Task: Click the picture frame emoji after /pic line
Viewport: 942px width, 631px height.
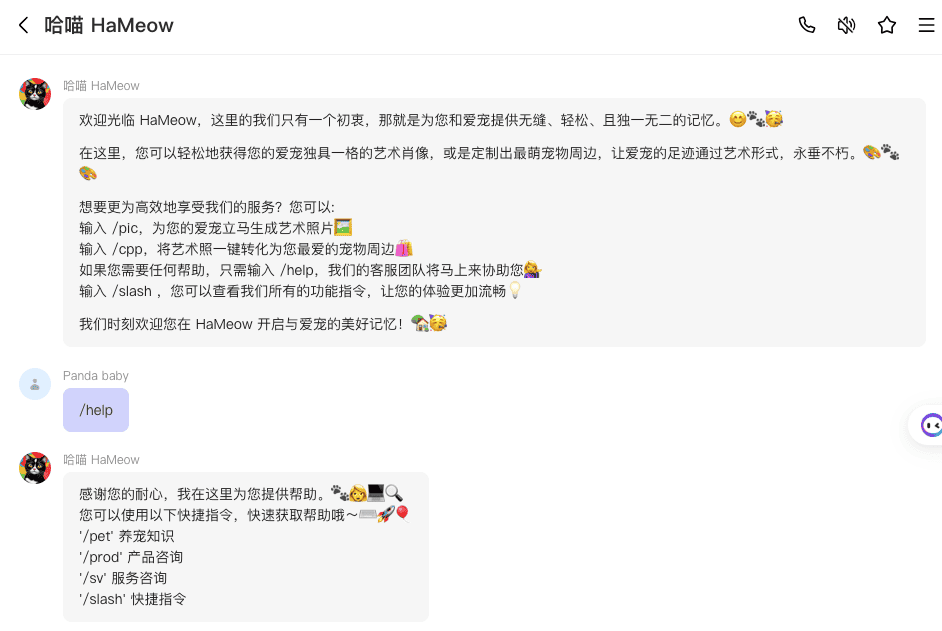Action: pos(343,228)
